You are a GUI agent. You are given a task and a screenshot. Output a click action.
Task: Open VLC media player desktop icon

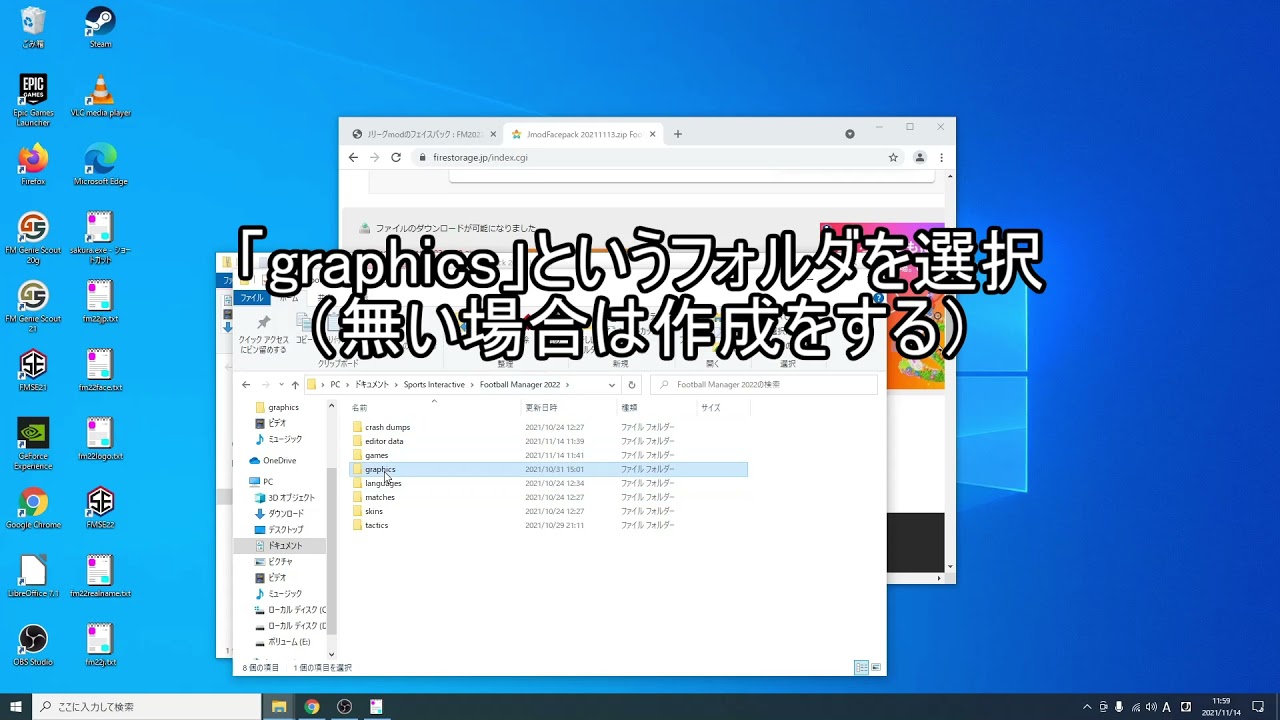click(x=100, y=96)
